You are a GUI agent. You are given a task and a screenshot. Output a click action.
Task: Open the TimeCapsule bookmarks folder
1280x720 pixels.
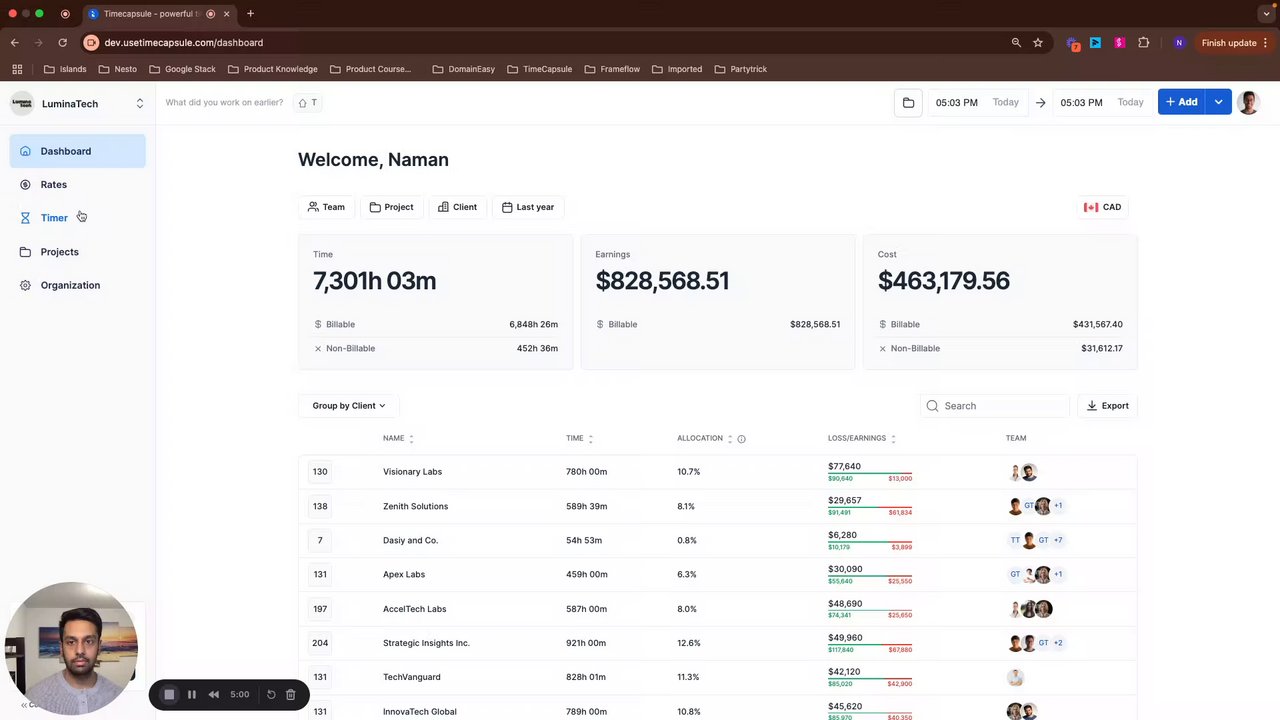pyautogui.click(x=540, y=69)
